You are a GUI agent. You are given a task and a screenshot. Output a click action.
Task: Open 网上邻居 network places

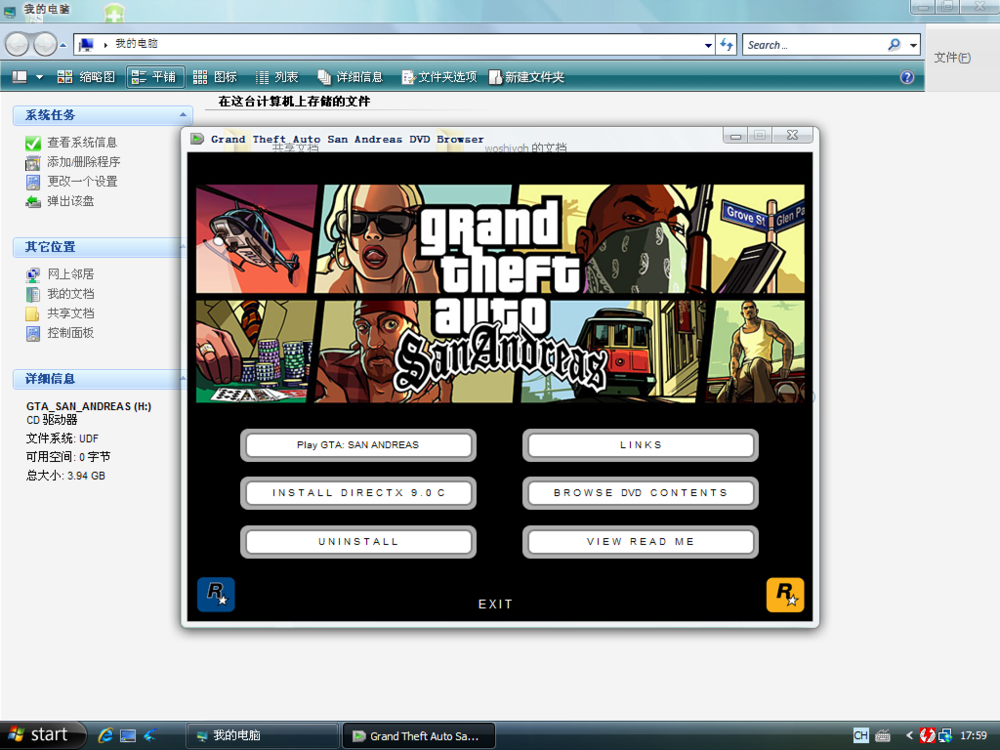click(x=70, y=274)
